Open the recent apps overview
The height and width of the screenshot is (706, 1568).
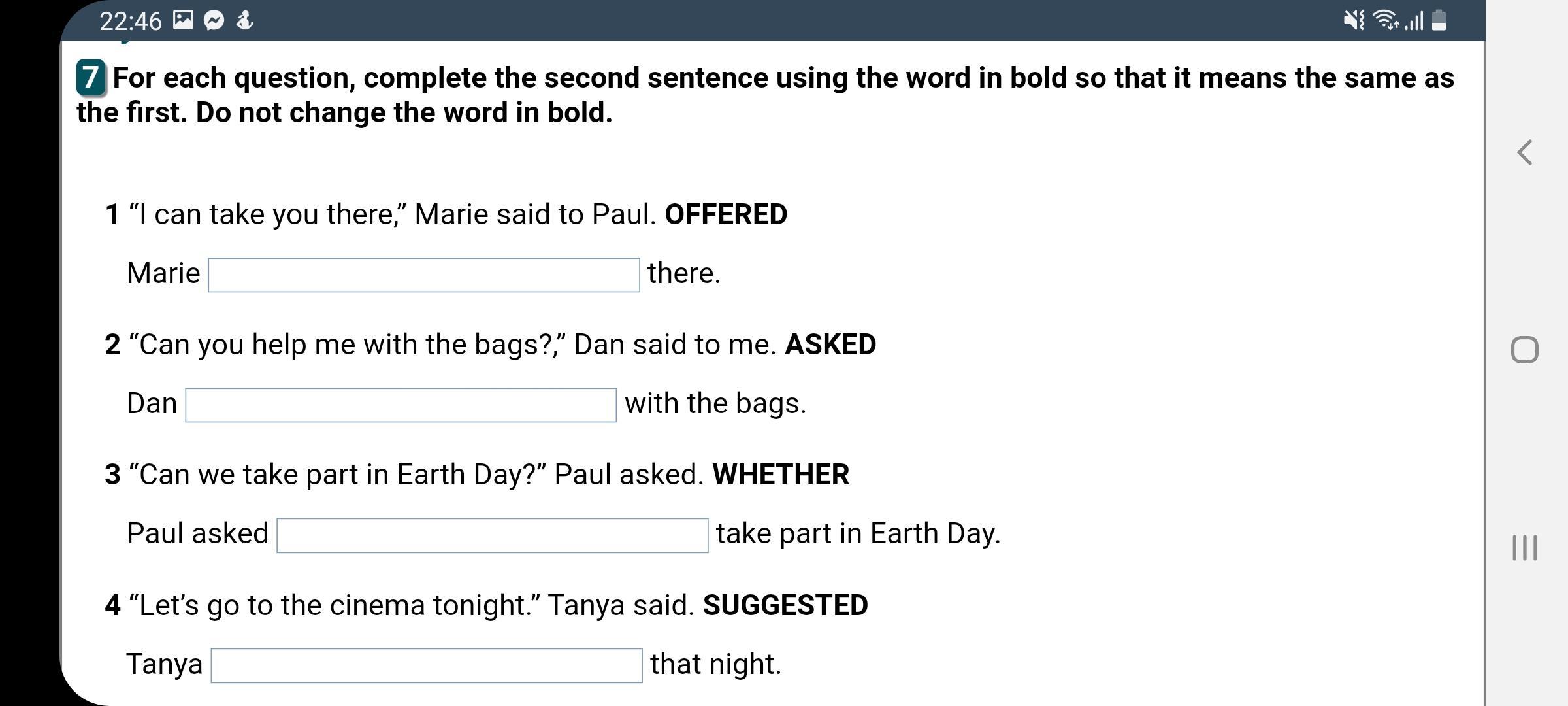1524,547
